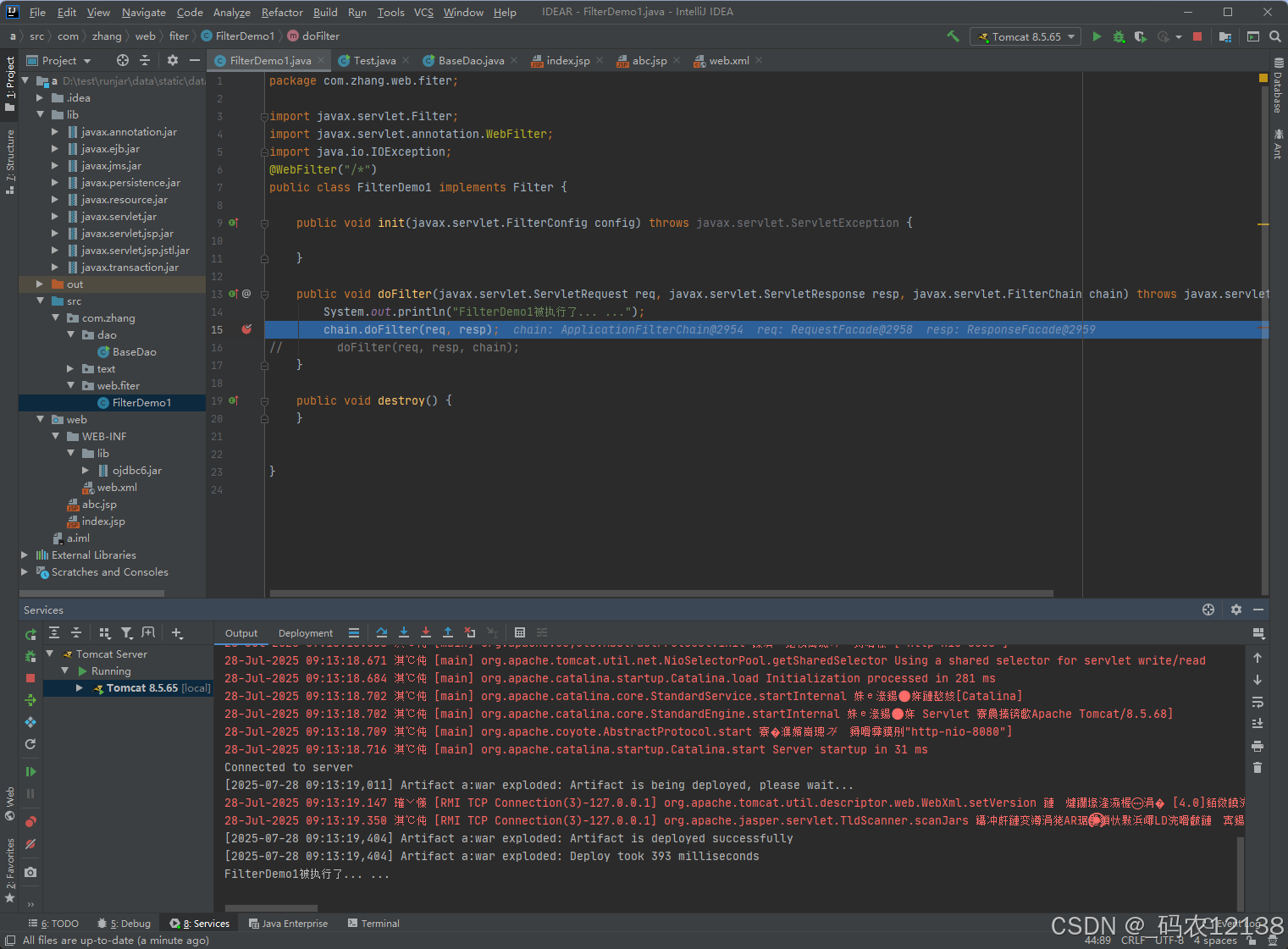Click the editor horizontal scrollbar
1288x949 pixels.
pyautogui.click(x=661, y=593)
